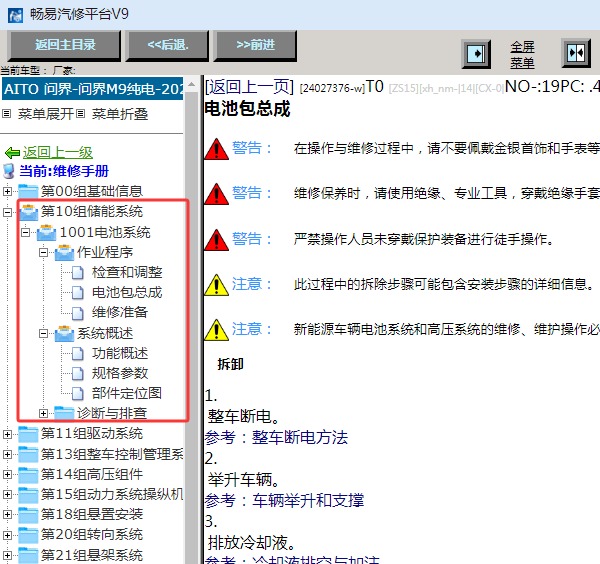Open the 返回上一级 link
Screen dimensions: 600x564
point(58,152)
